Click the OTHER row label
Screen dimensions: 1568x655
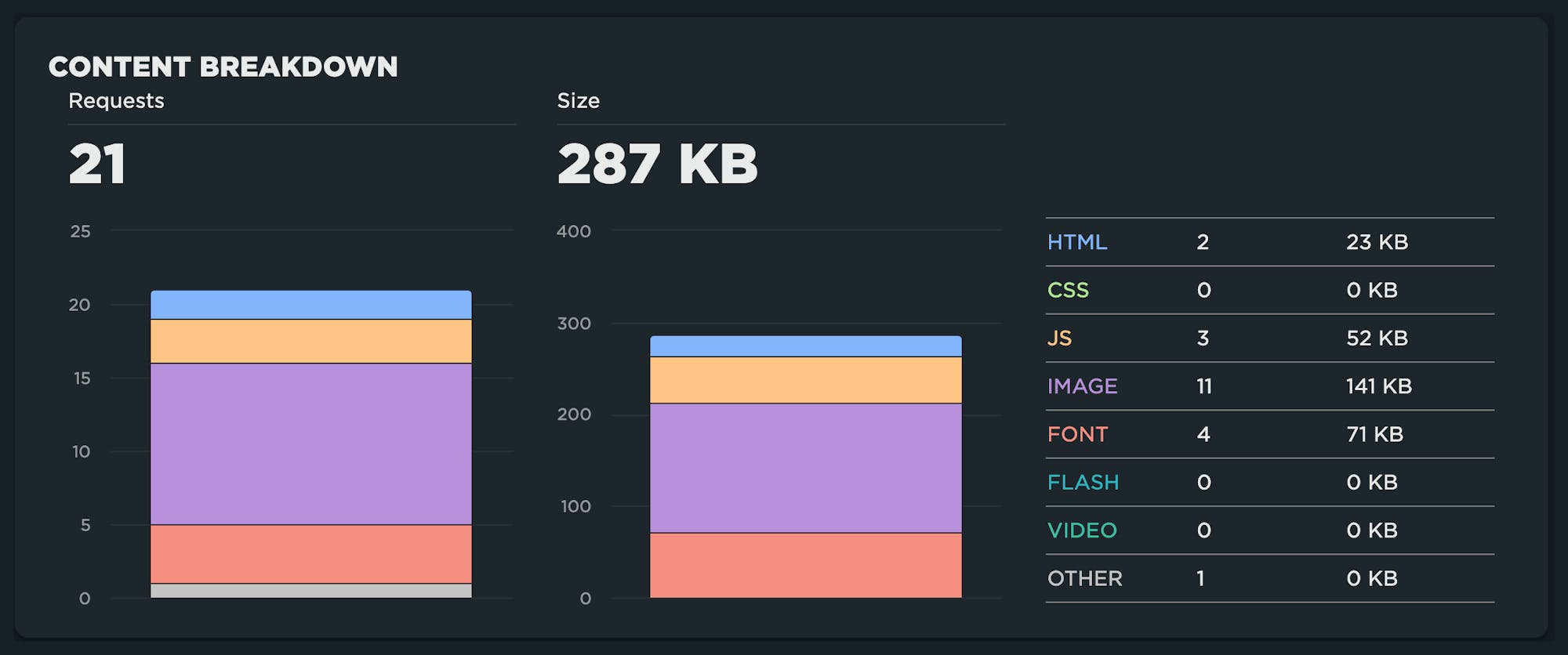pos(1084,578)
